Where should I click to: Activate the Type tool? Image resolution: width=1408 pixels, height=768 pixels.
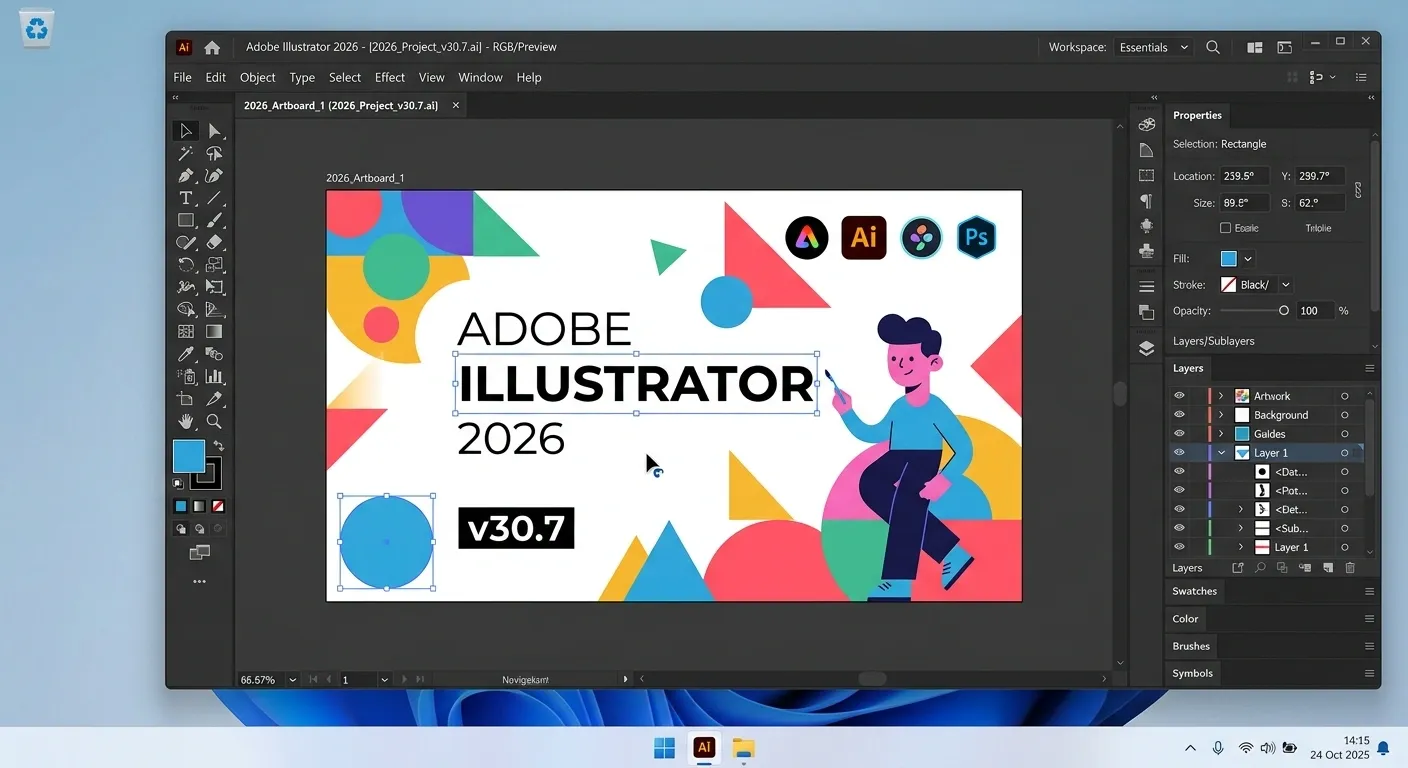pos(185,198)
